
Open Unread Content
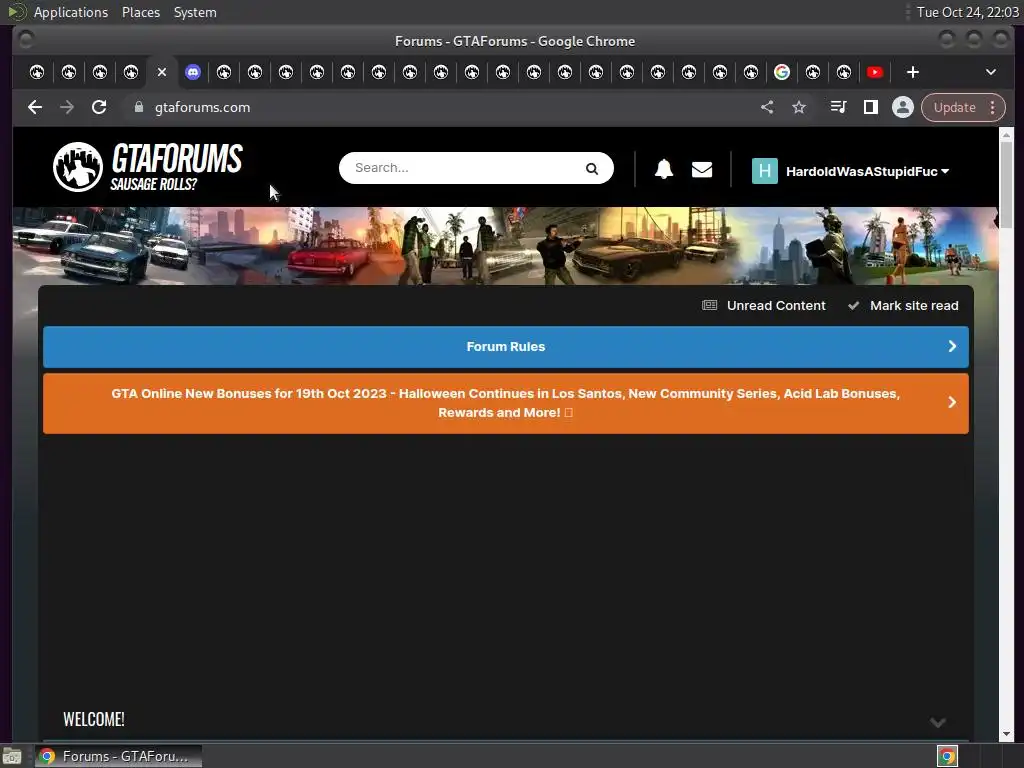click(x=763, y=306)
